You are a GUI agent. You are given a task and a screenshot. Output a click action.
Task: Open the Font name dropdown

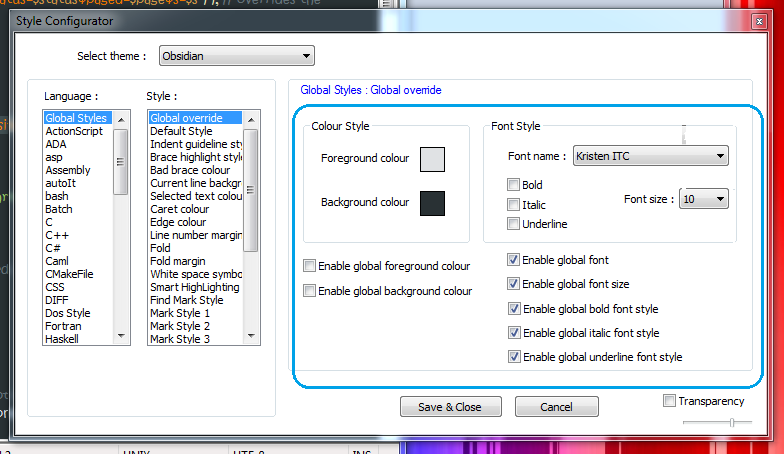point(650,156)
